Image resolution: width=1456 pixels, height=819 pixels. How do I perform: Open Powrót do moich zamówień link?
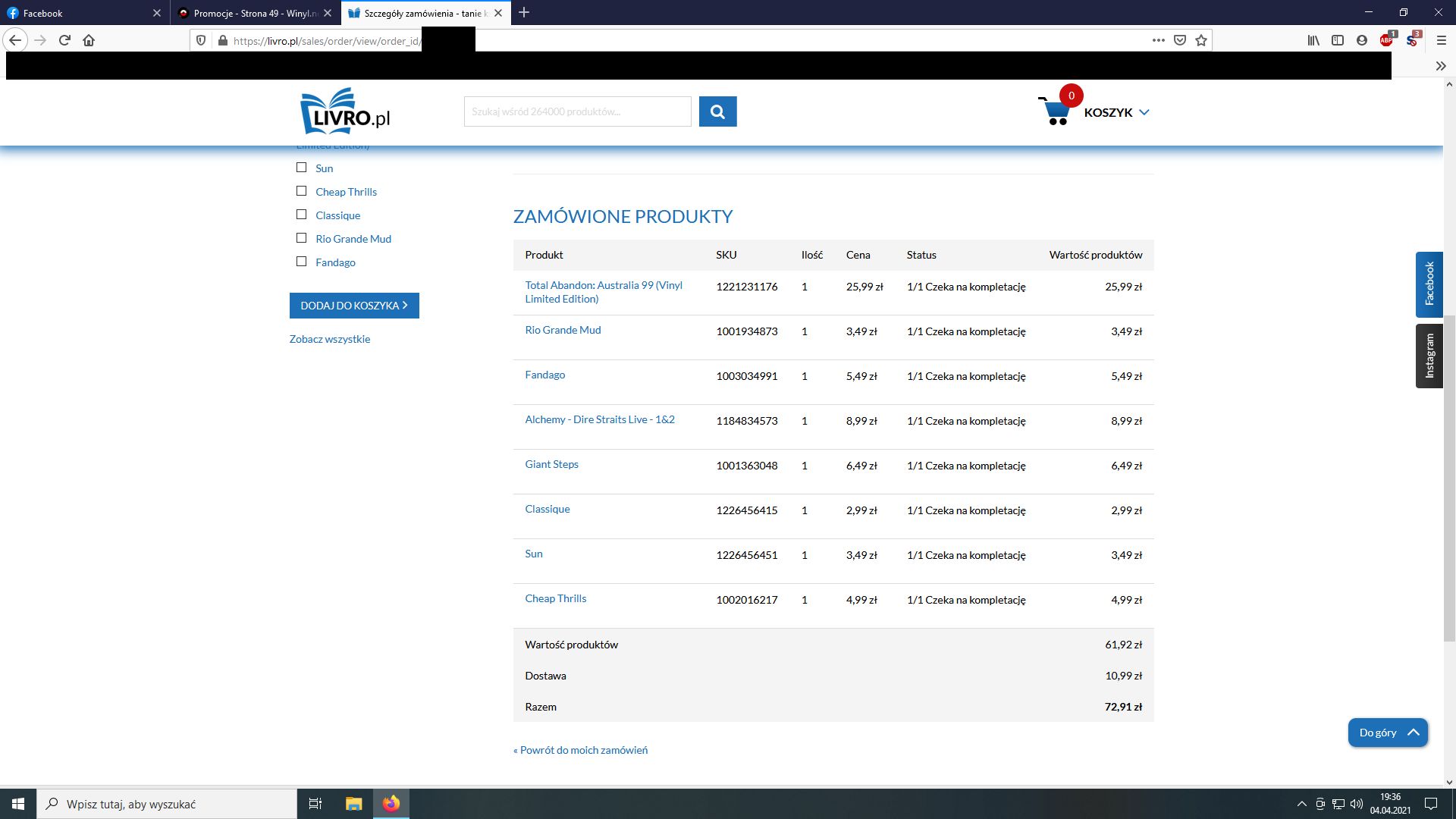[x=580, y=750]
